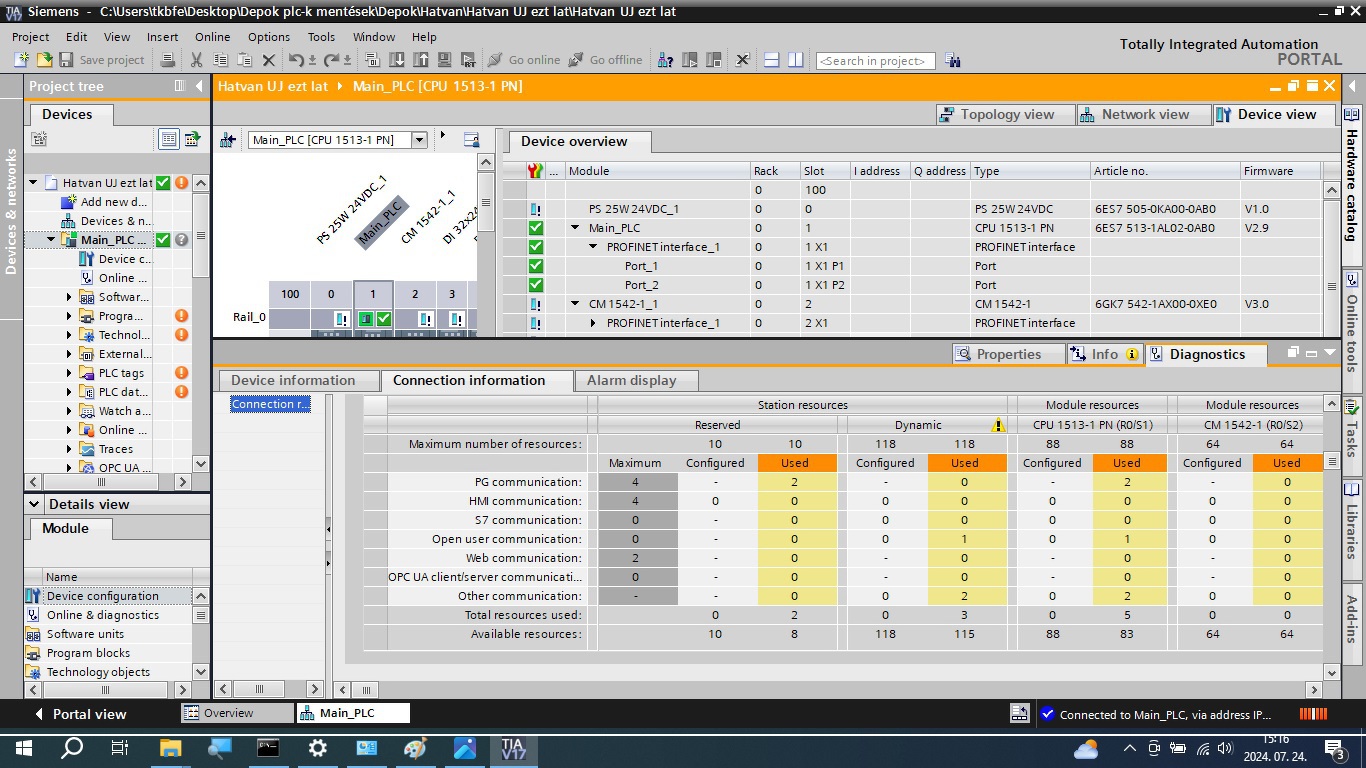Viewport: 1366px width, 768px height.
Task: Click the Delete X toolbar icon
Action: pos(268,60)
